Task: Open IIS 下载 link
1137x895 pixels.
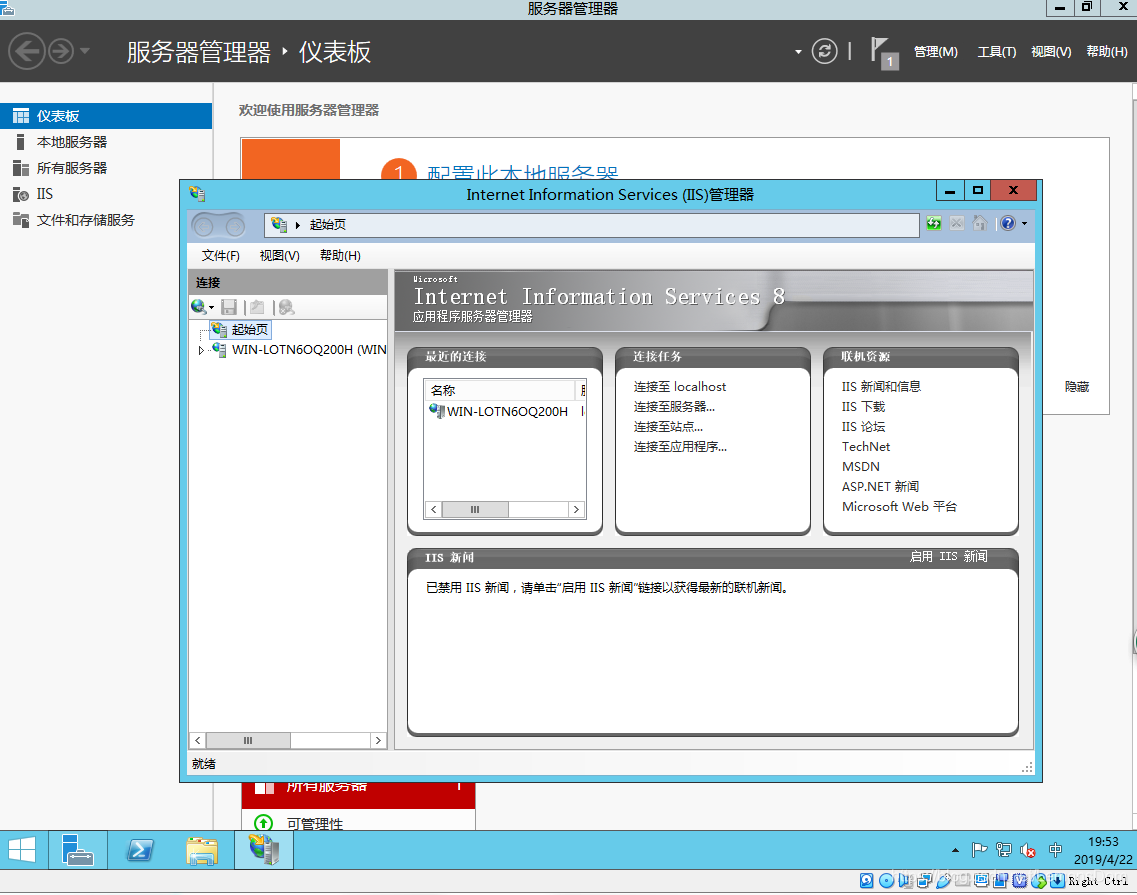Action: tap(863, 407)
